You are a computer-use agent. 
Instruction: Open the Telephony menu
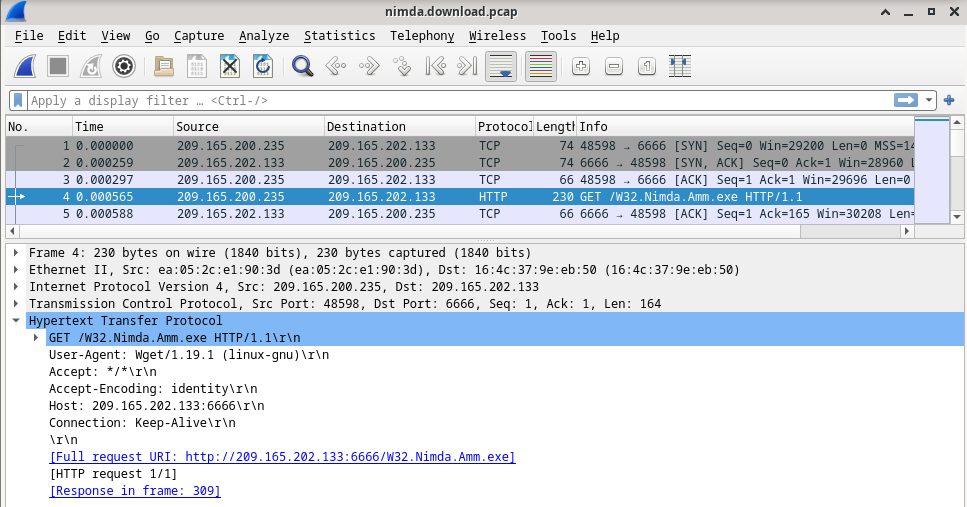pyautogui.click(x=422, y=36)
